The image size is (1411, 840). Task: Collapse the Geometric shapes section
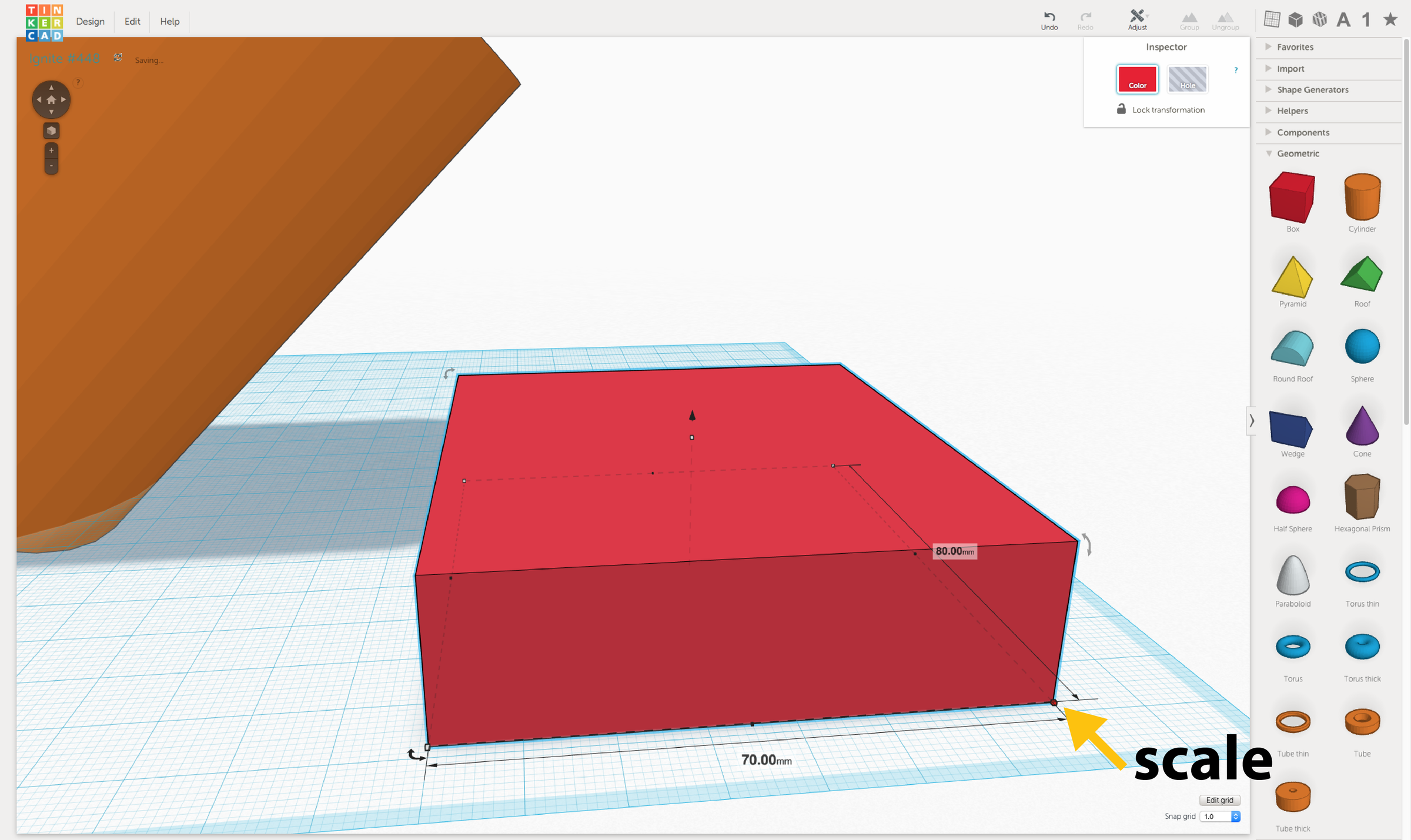click(x=1298, y=153)
